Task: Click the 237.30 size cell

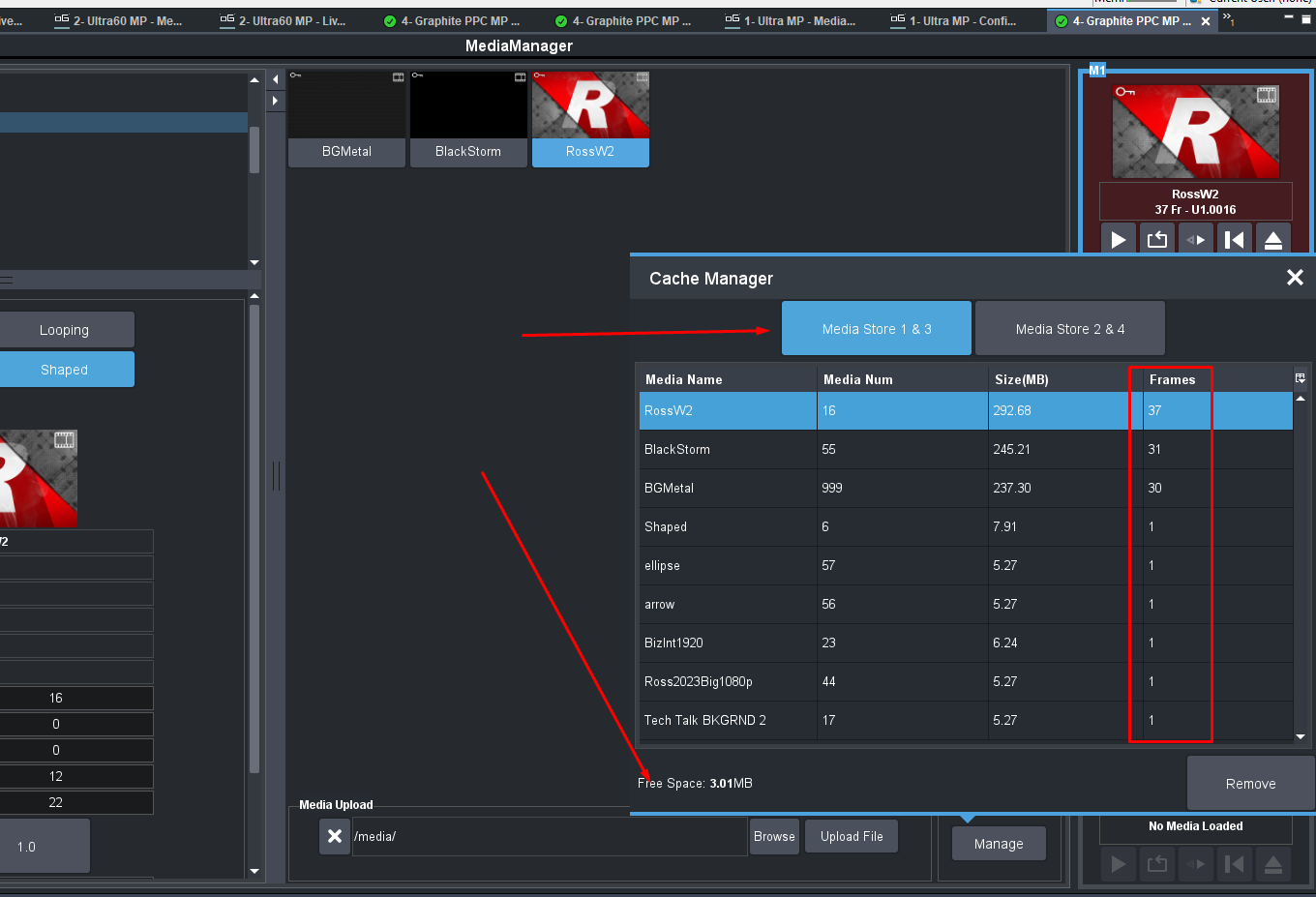Action: (1064, 488)
